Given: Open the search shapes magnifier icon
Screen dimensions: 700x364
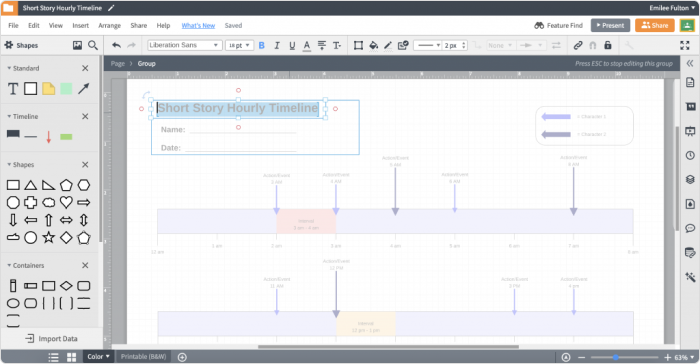Looking at the screenshot, I should tap(93, 45).
